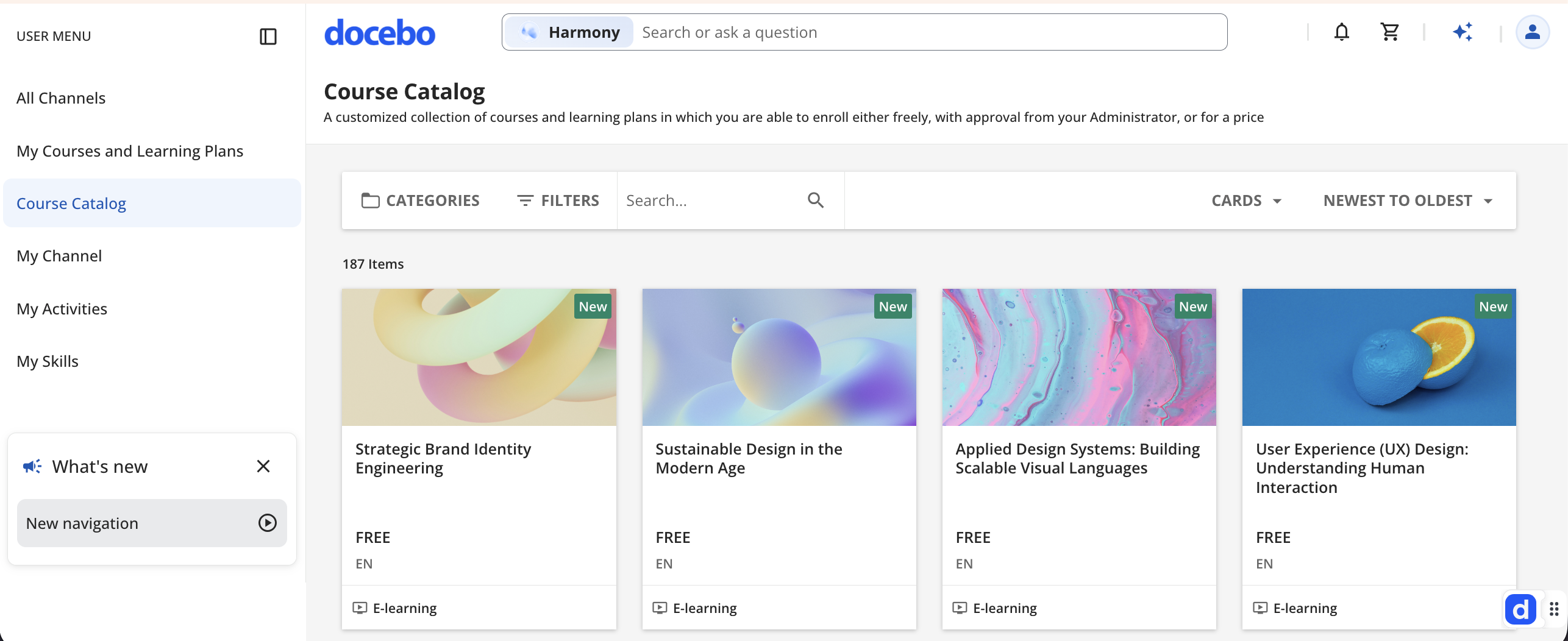Open the Sustainable Design course thumbnail
Image resolution: width=1568 pixels, height=641 pixels.
tap(779, 357)
